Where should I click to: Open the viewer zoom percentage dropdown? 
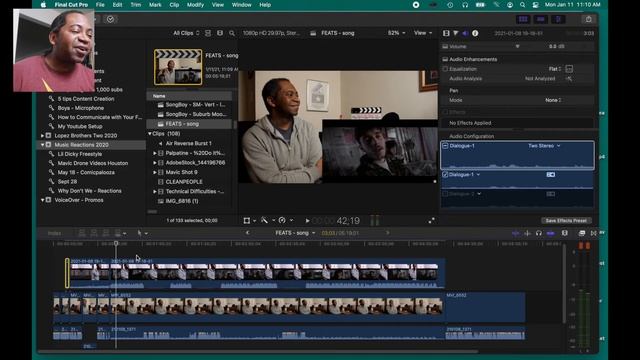pos(396,33)
